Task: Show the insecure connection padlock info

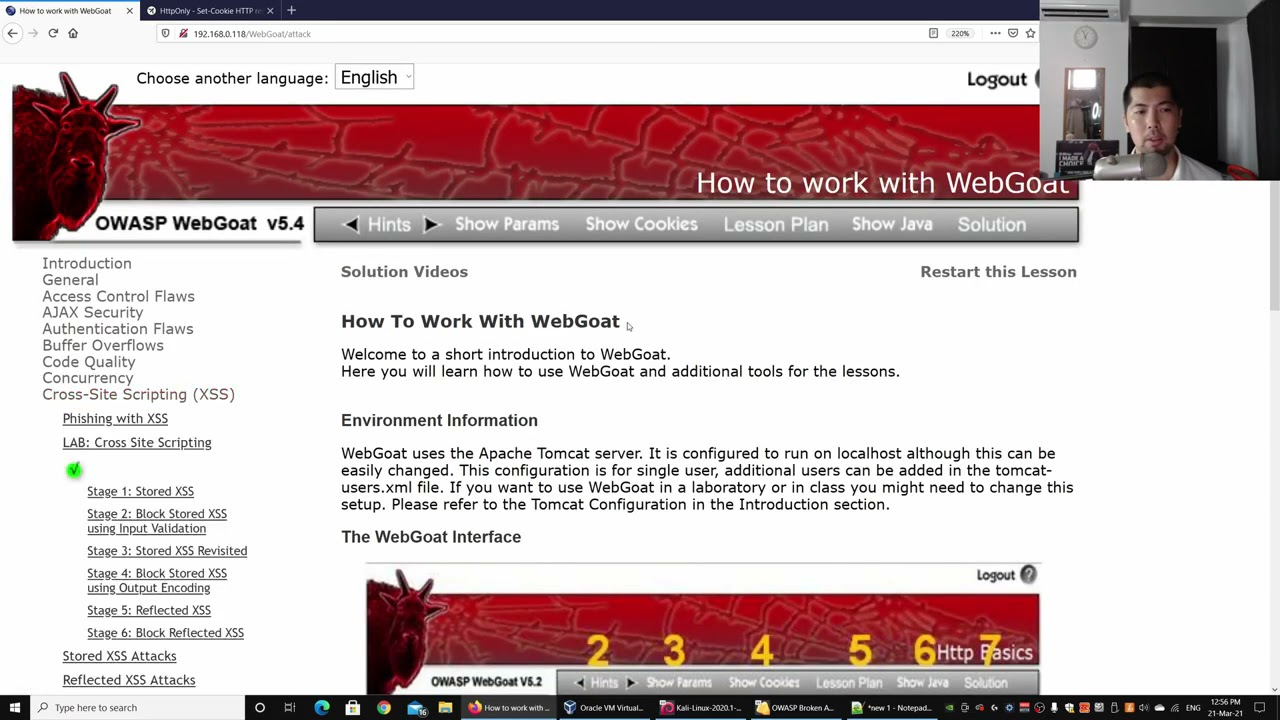Action: coord(183,33)
